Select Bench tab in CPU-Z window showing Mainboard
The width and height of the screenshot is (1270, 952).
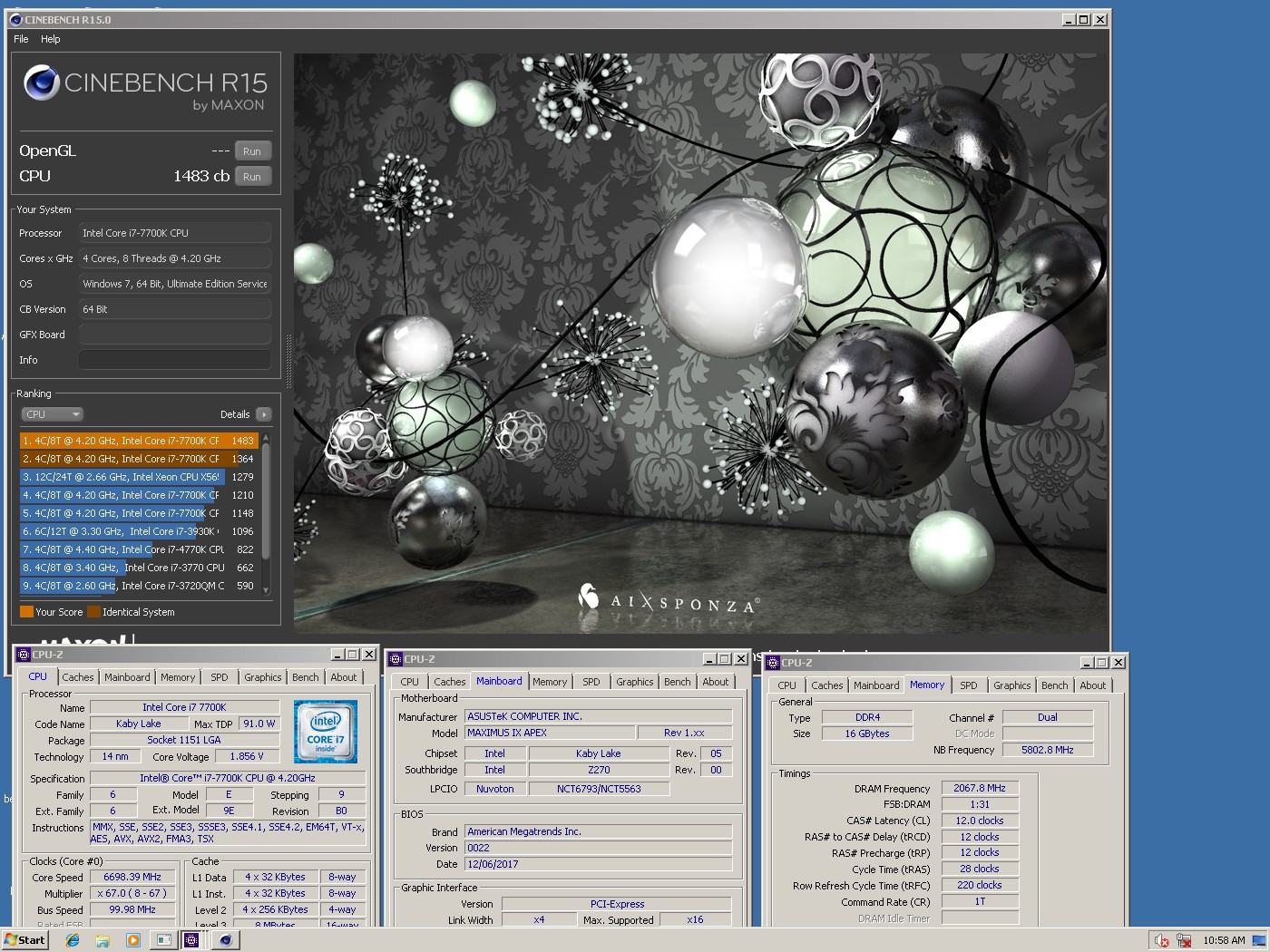pyautogui.click(x=678, y=682)
